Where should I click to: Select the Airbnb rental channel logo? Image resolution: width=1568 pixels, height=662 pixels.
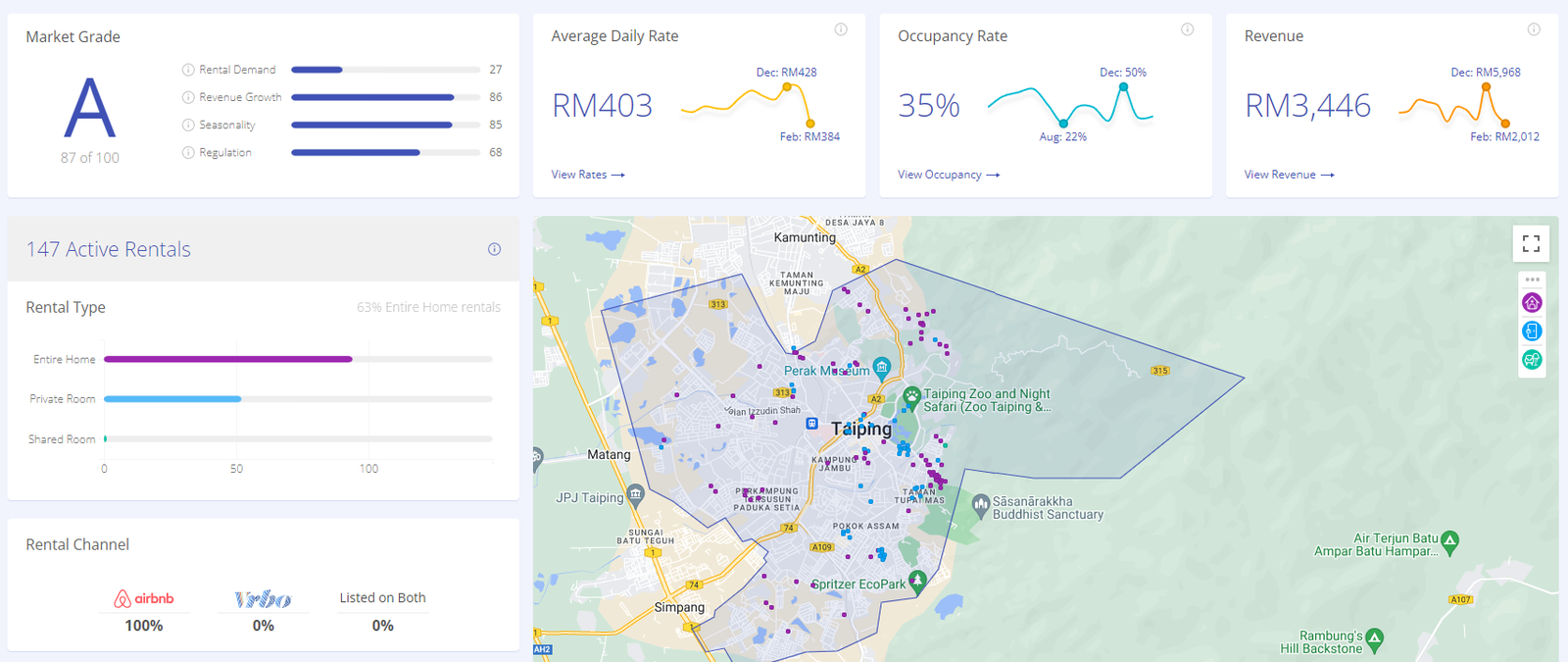tap(144, 598)
